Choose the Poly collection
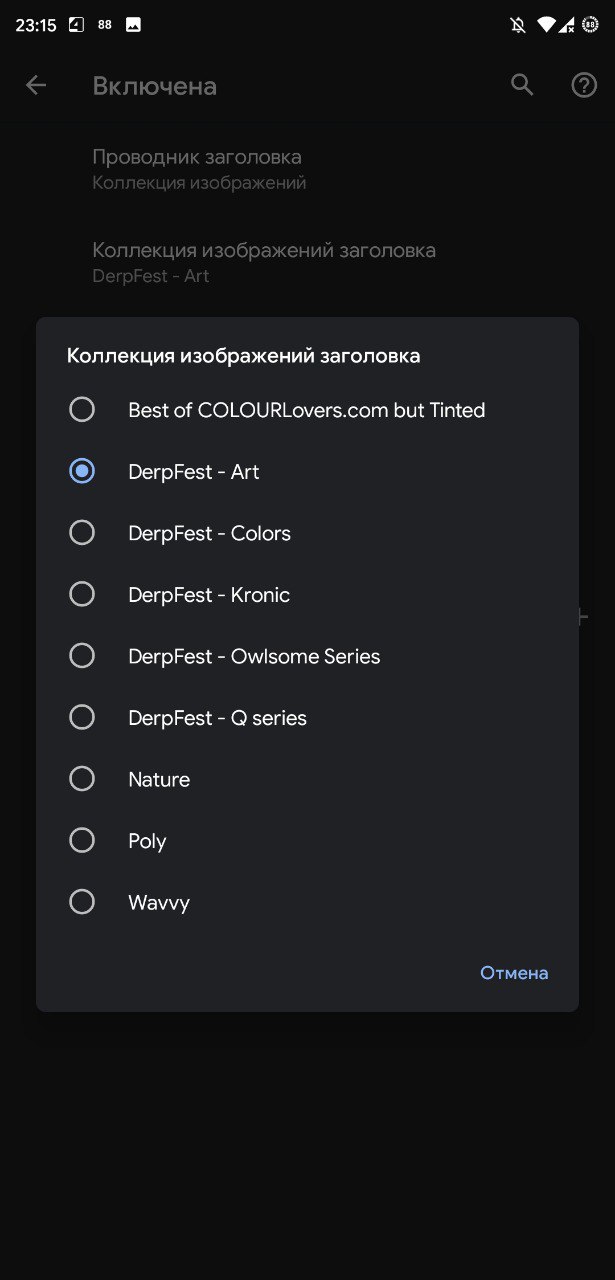Viewport: 615px width, 1280px height. click(x=82, y=841)
